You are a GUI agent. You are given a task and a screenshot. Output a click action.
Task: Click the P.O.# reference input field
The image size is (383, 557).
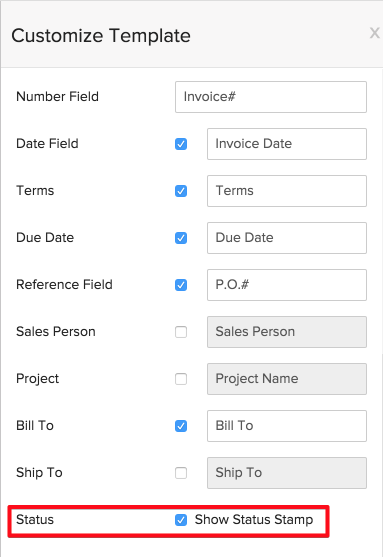point(287,285)
